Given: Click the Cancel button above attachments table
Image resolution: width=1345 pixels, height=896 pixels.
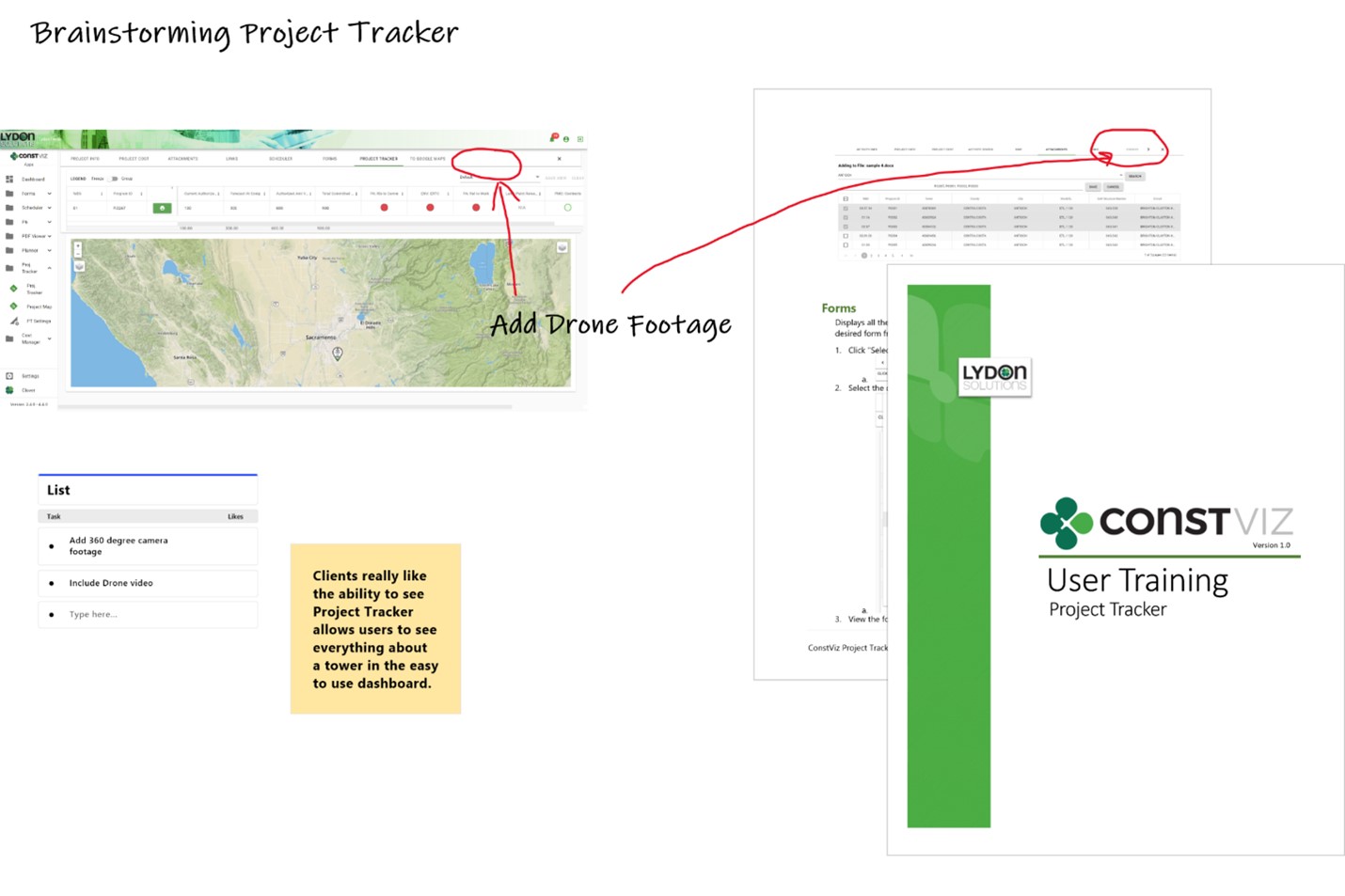Looking at the screenshot, I should click(x=1113, y=187).
